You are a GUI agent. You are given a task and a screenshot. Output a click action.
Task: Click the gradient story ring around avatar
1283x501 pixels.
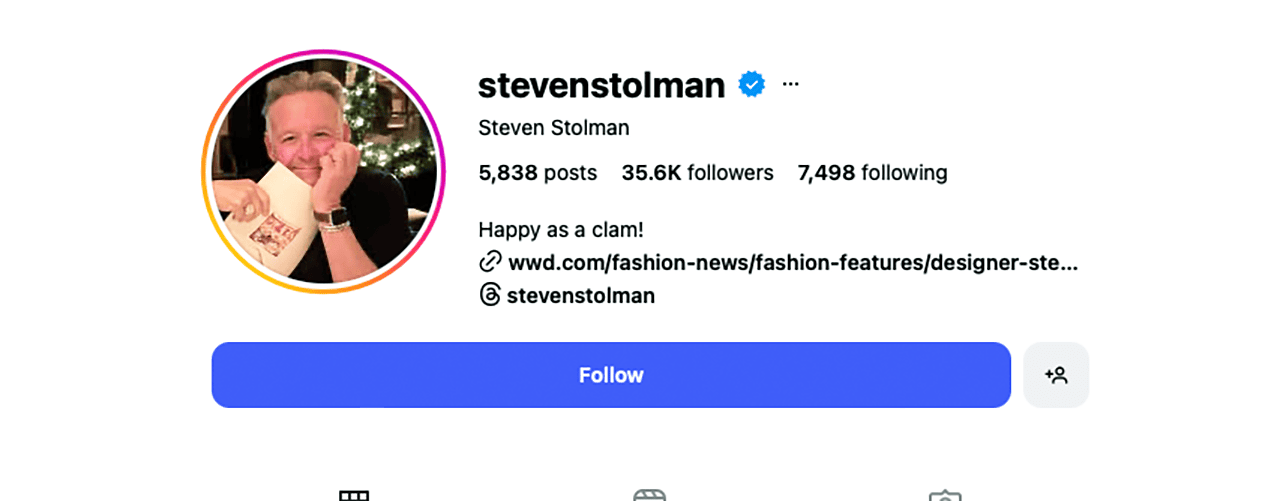(x=324, y=52)
